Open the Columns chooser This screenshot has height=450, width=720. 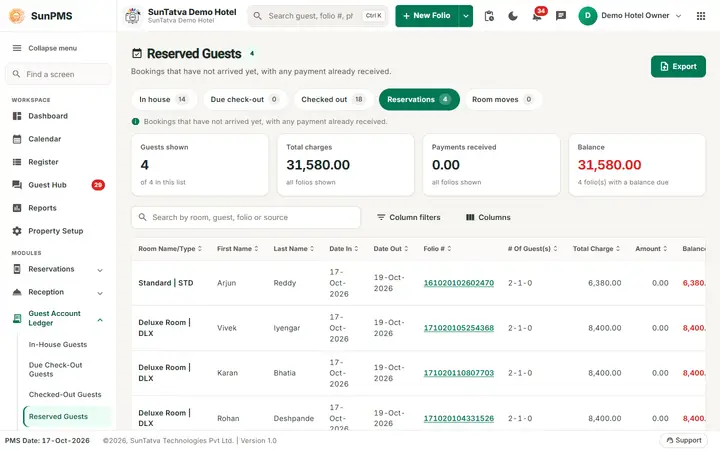tap(488, 218)
